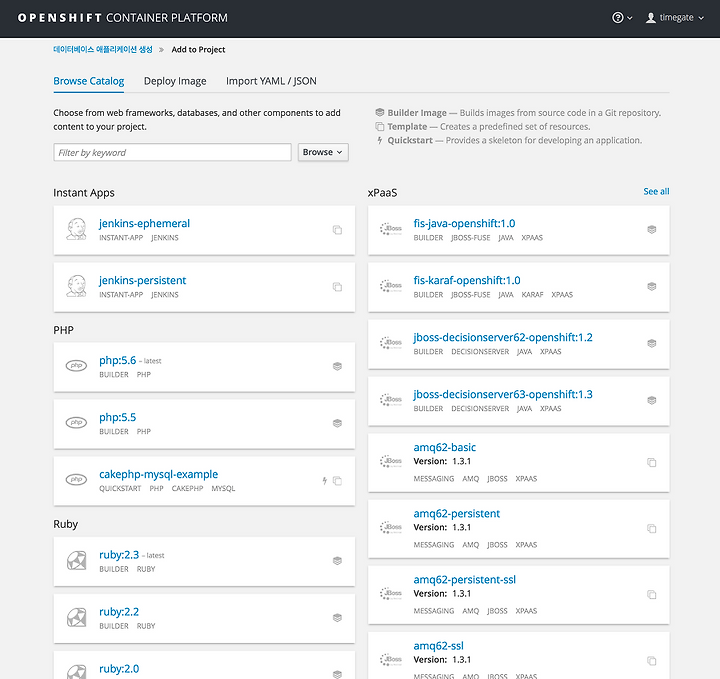Click the builder icon on jboss-decisionserver62-openshift:1.2

point(652,343)
